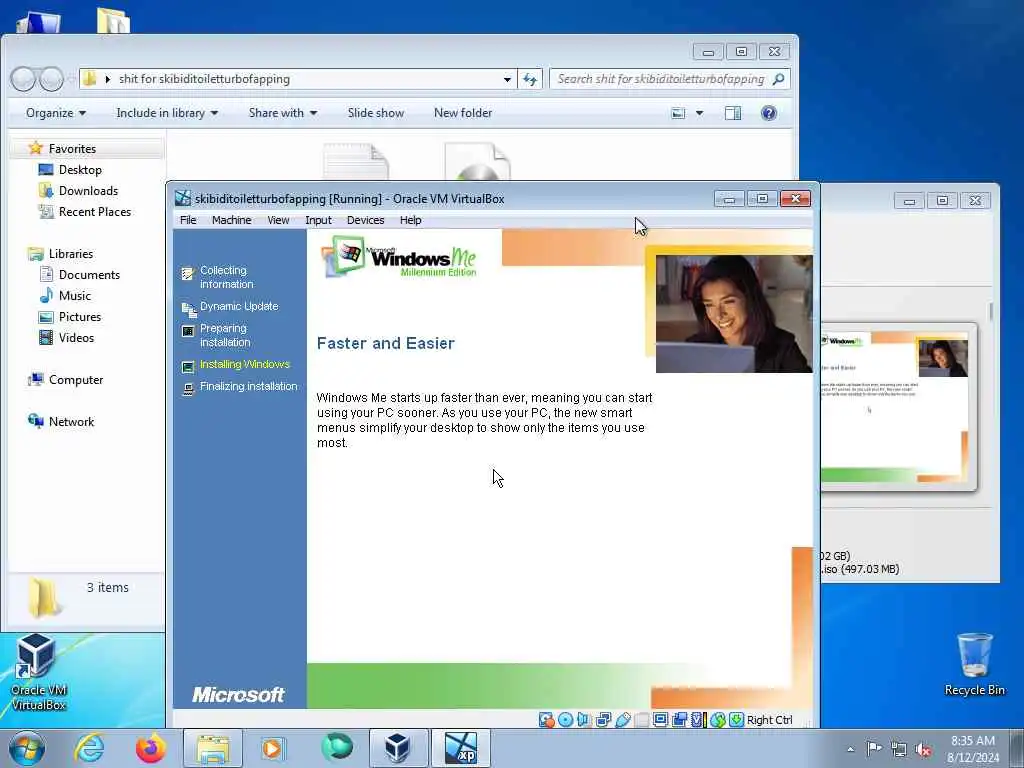Click the New folder button

(x=463, y=113)
